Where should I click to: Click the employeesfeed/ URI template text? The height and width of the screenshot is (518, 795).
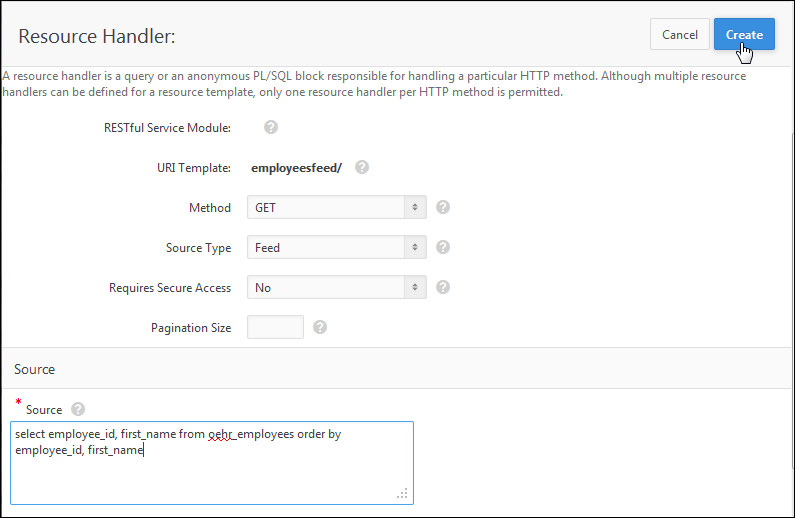(296, 168)
